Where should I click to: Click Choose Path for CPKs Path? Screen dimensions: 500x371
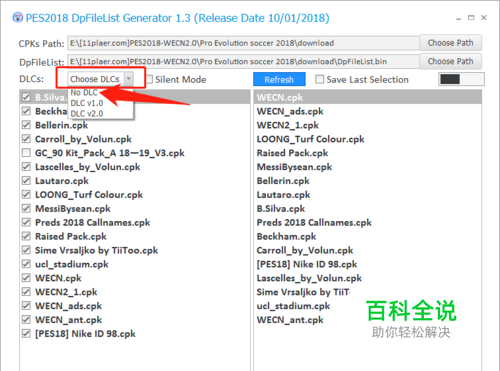(x=450, y=43)
